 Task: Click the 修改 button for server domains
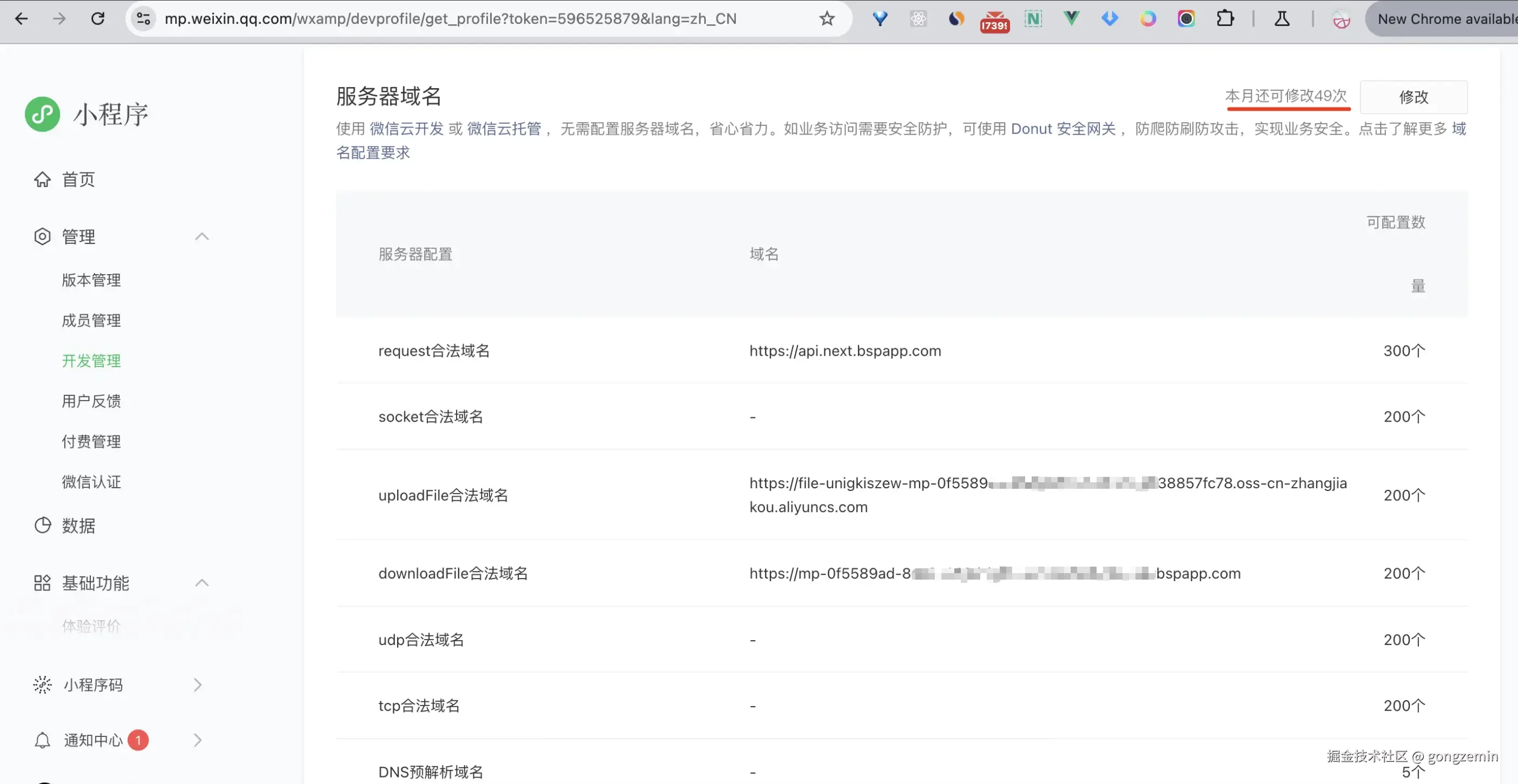click(1413, 97)
